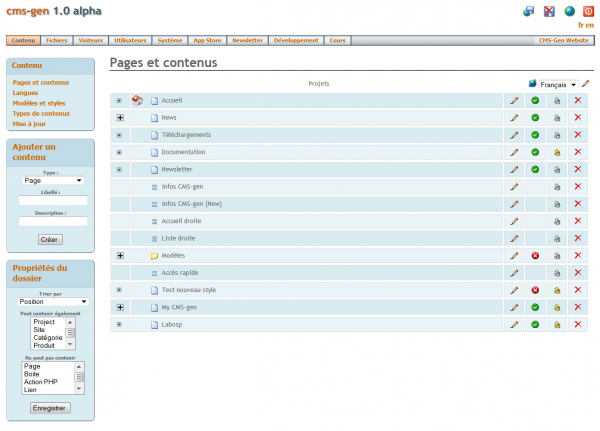Click the tree marker beside Accueil
600x431 pixels.
[x=119, y=101]
